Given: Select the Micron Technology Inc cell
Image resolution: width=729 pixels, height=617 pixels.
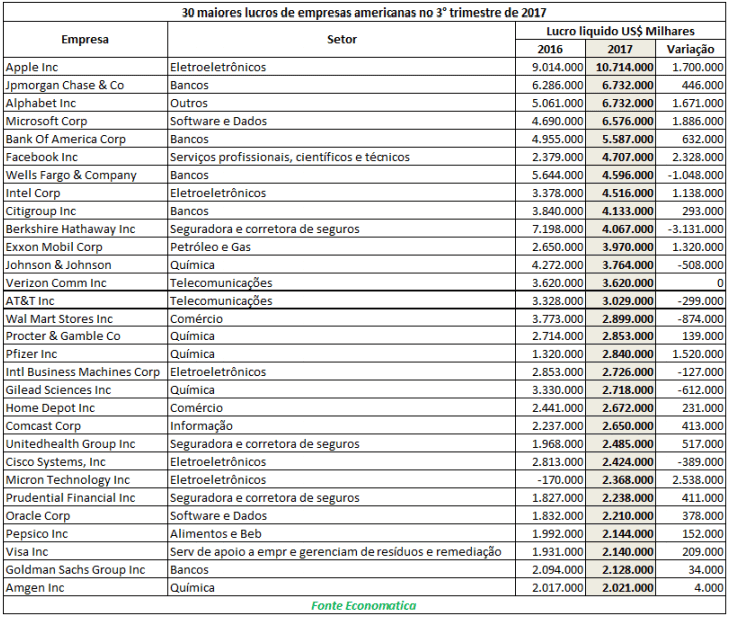Looking at the screenshot, I should (x=85, y=480).
